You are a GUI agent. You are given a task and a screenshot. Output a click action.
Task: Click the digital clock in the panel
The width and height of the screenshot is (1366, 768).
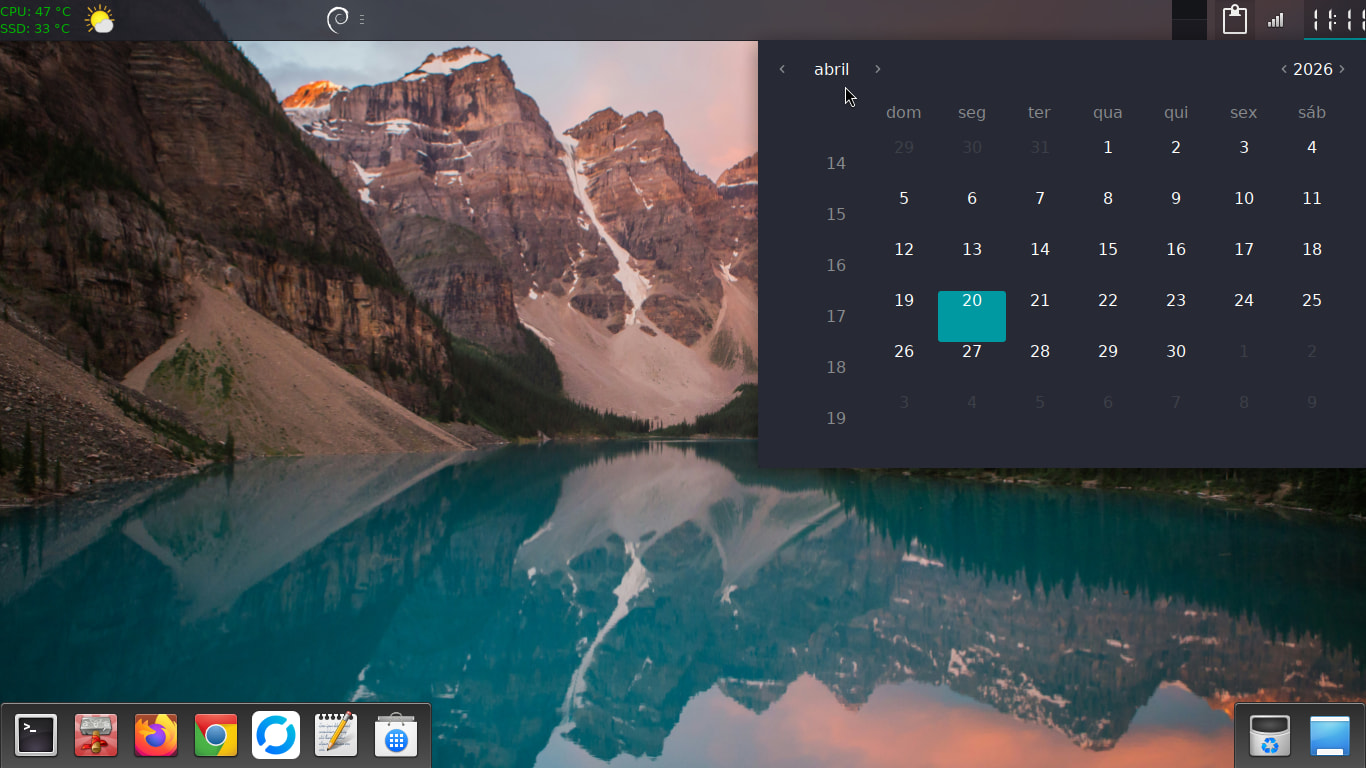(x=1334, y=20)
